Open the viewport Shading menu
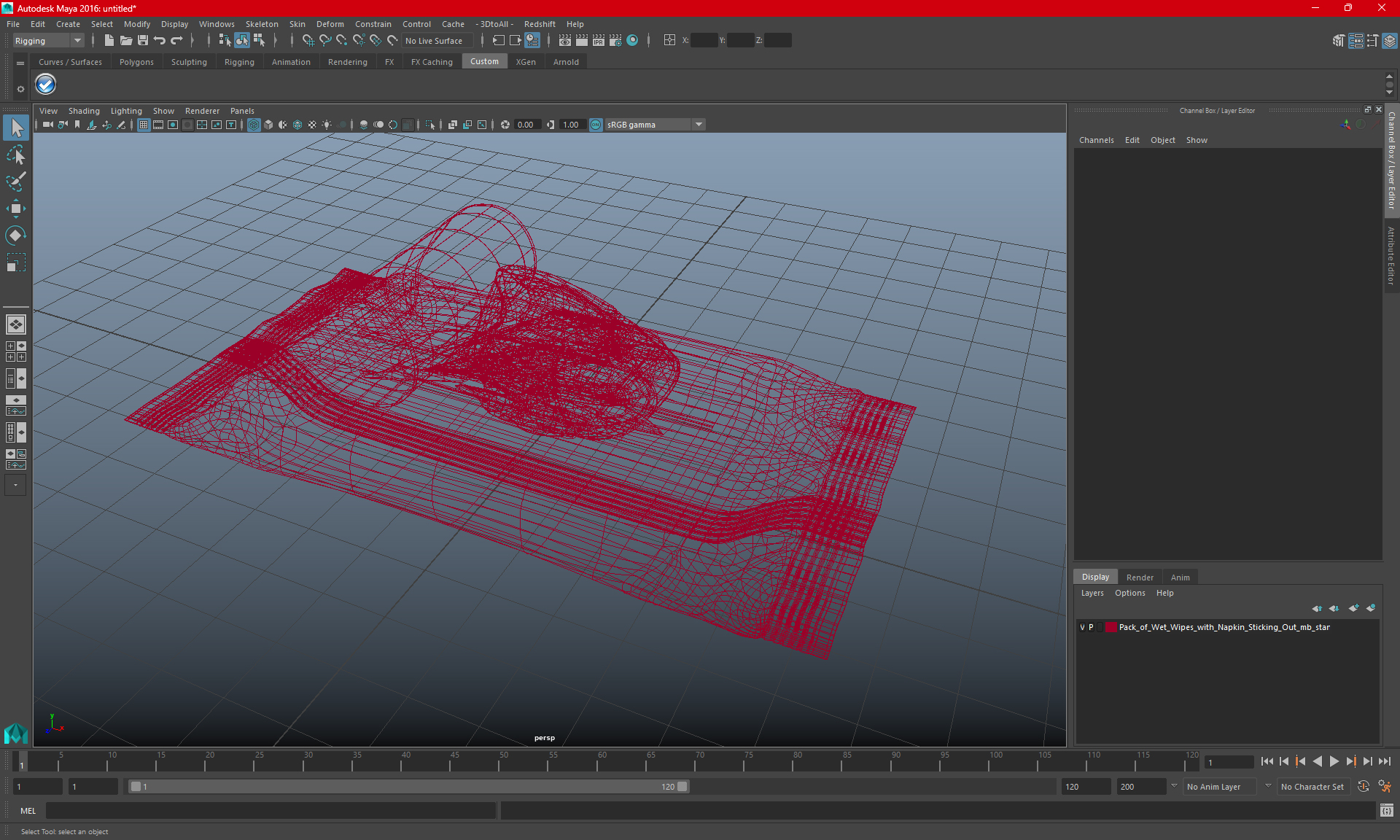 pos(84,111)
